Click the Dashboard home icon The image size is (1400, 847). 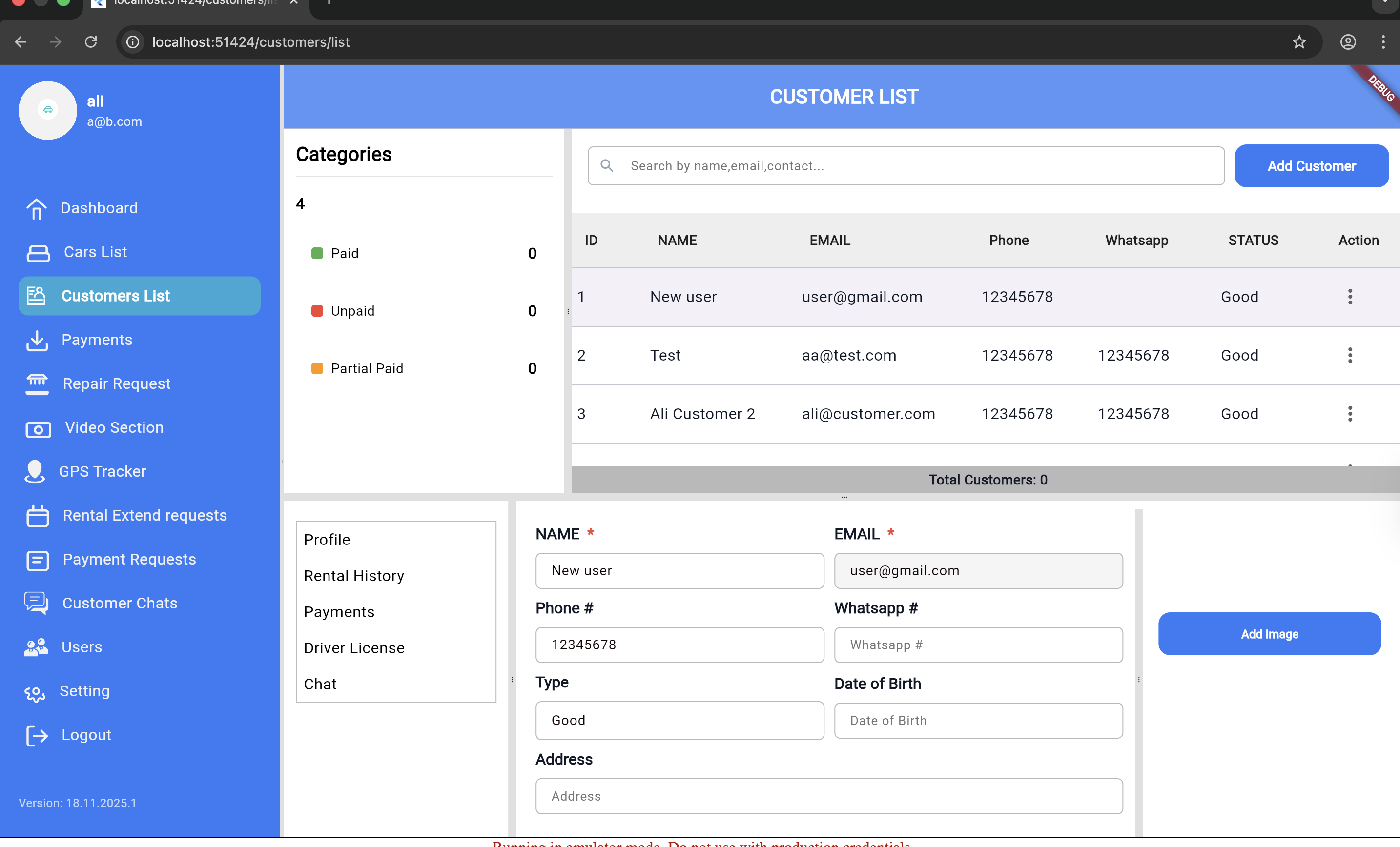36,208
